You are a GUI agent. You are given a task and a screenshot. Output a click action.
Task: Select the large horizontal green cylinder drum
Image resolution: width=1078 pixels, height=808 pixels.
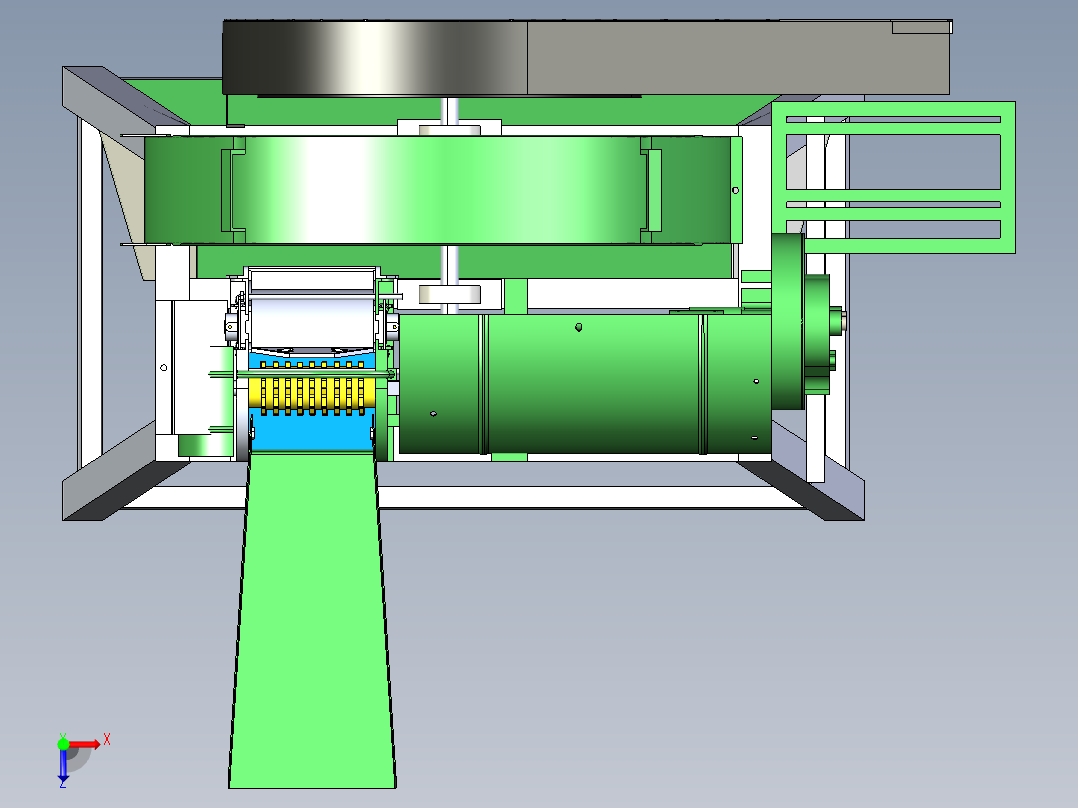click(x=584, y=384)
